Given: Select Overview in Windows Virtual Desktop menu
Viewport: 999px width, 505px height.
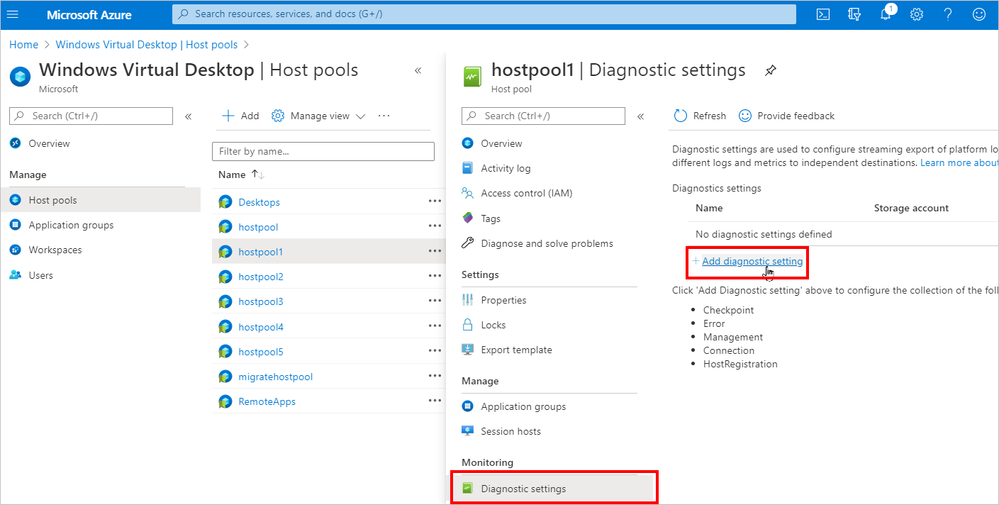Looking at the screenshot, I should pyautogui.click(x=49, y=143).
